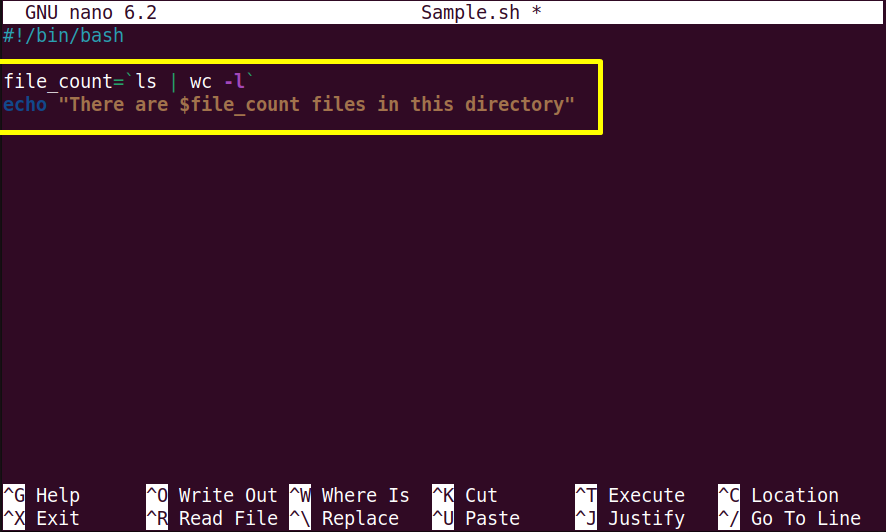The image size is (886, 532).
Task: Choose the ^R Read File shortcut
Action: pyautogui.click(x=212, y=518)
